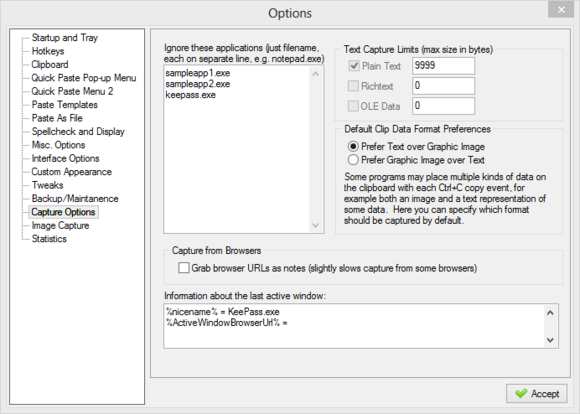The image size is (580, 414).
Task: Select Prefer Graphic Image over Text
Action: coord(353,160)
